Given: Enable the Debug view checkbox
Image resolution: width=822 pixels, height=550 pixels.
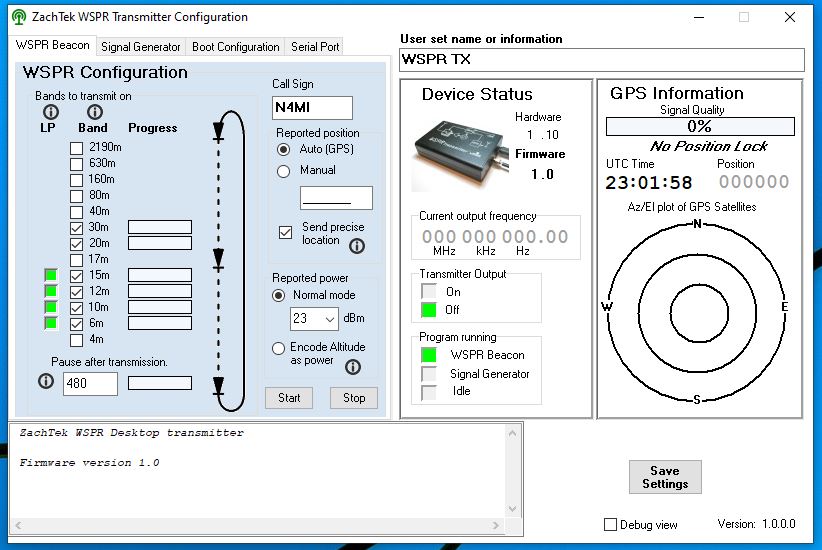Looking at the screenshot, I should [x=610, y=524].
